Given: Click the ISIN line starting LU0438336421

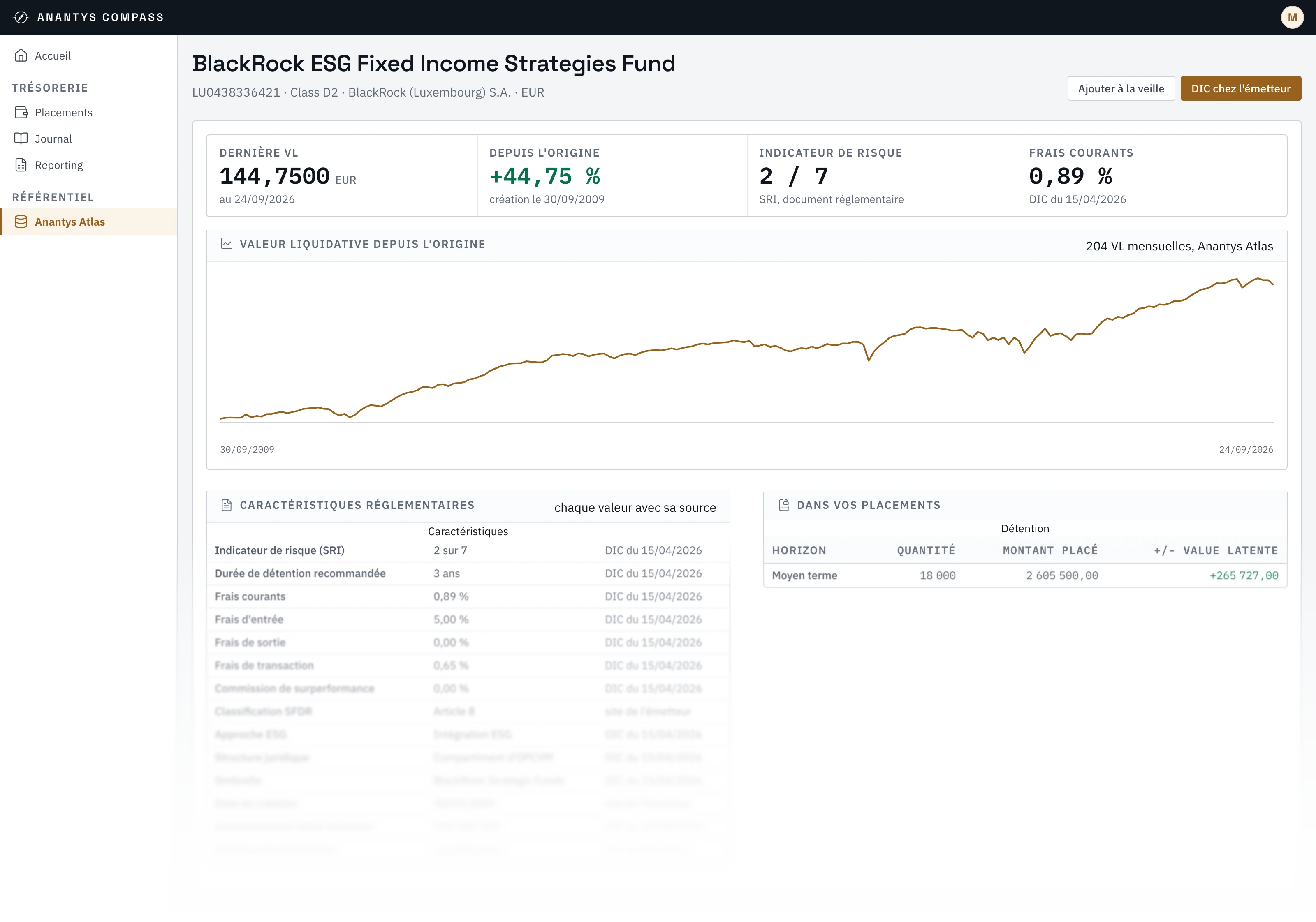Looking at the screenshot, I should coord(368,92).
